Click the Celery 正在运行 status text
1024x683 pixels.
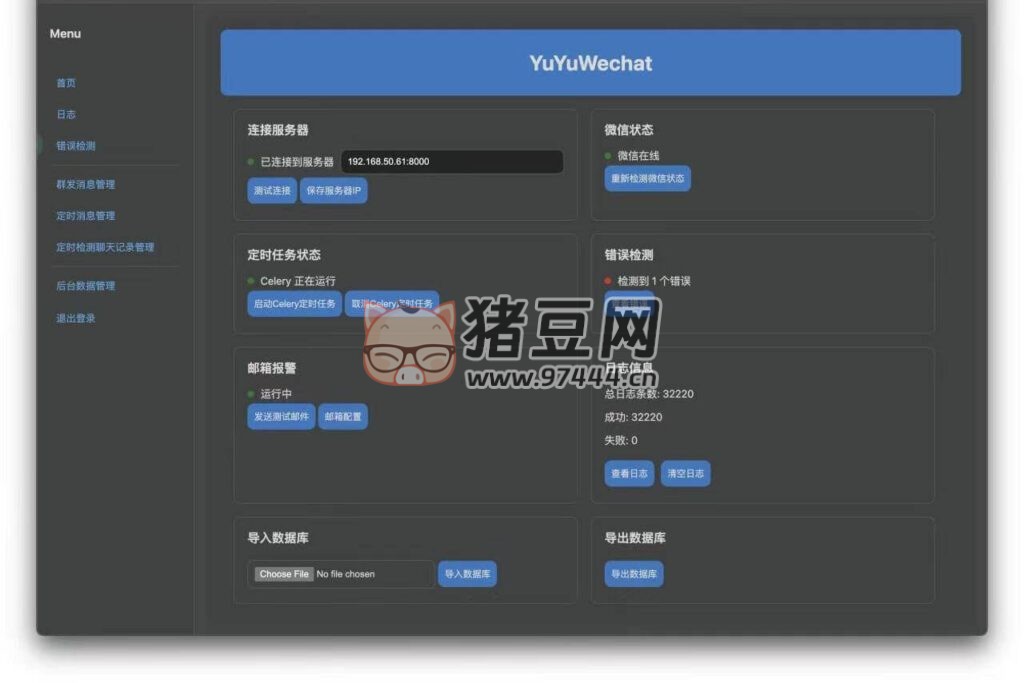[x=298, y=281]
